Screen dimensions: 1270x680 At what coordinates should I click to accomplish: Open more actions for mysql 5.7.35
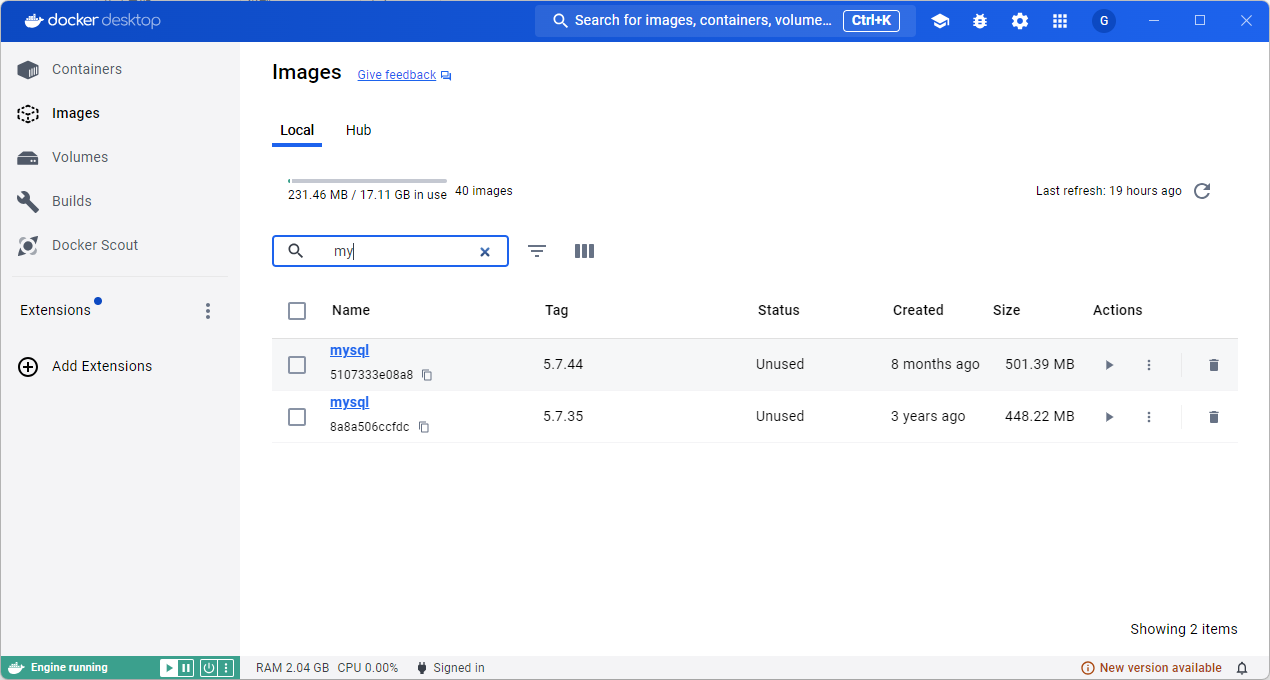tap(1149, 417)
